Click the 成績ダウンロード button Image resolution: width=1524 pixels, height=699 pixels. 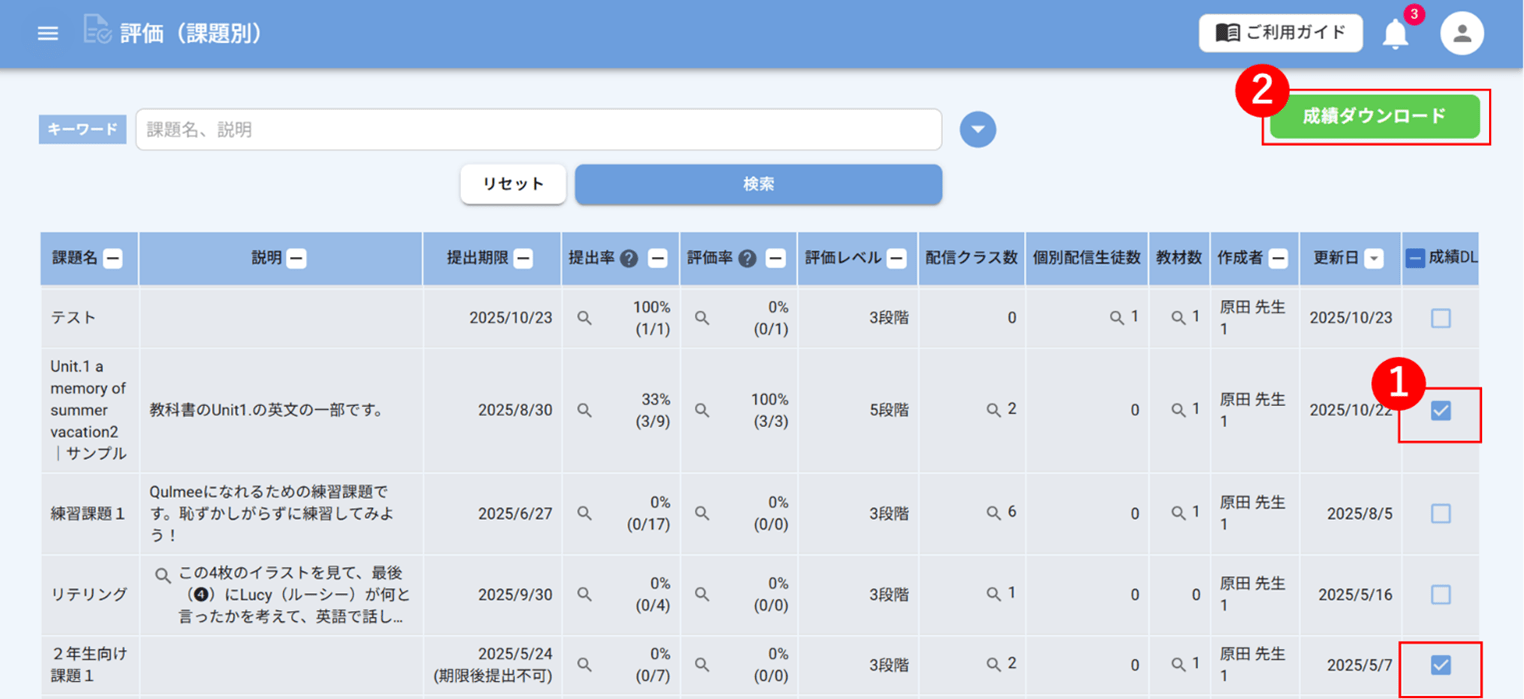tap(1374, 116)
